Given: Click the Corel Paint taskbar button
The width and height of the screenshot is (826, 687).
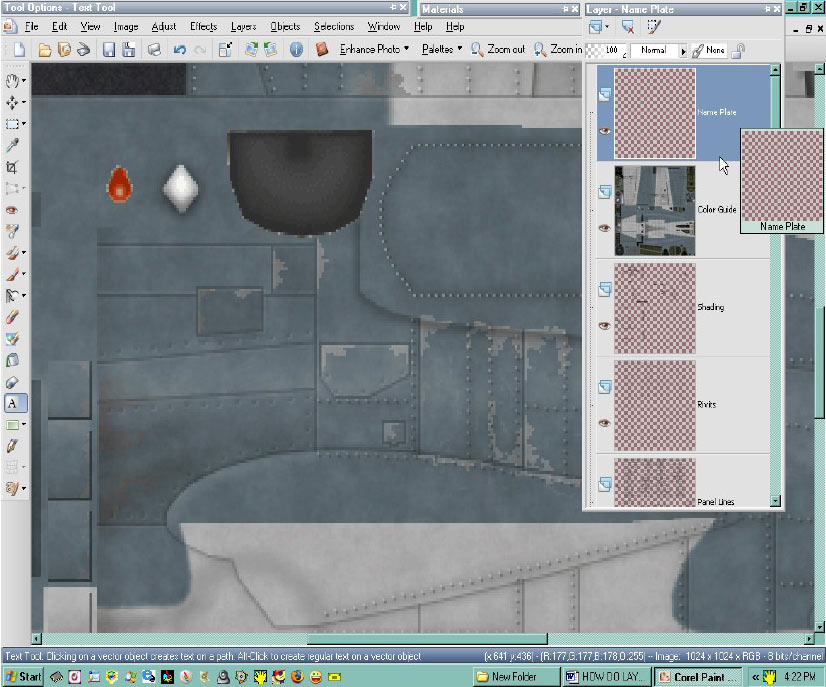Looking at the screenshot, I should [x=698, y=676].
